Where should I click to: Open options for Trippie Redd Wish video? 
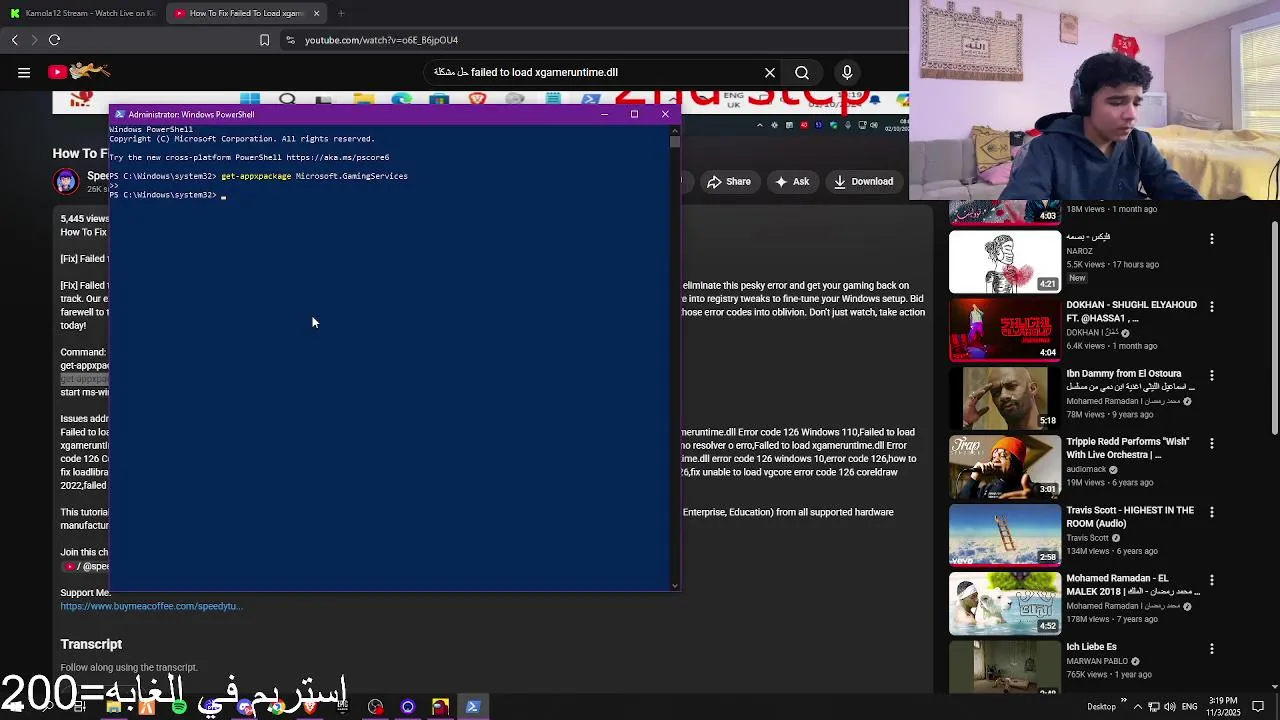(x=1212, y=444)
